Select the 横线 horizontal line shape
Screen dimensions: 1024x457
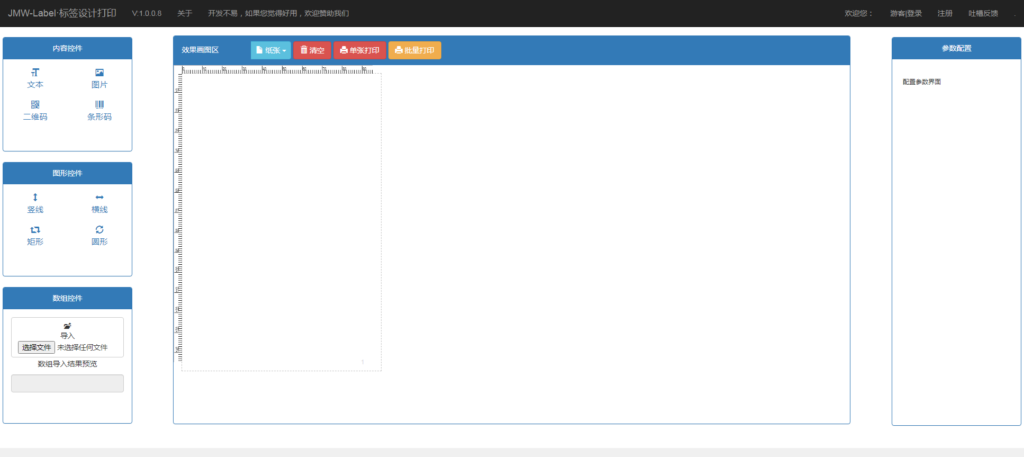pos(99,203)
